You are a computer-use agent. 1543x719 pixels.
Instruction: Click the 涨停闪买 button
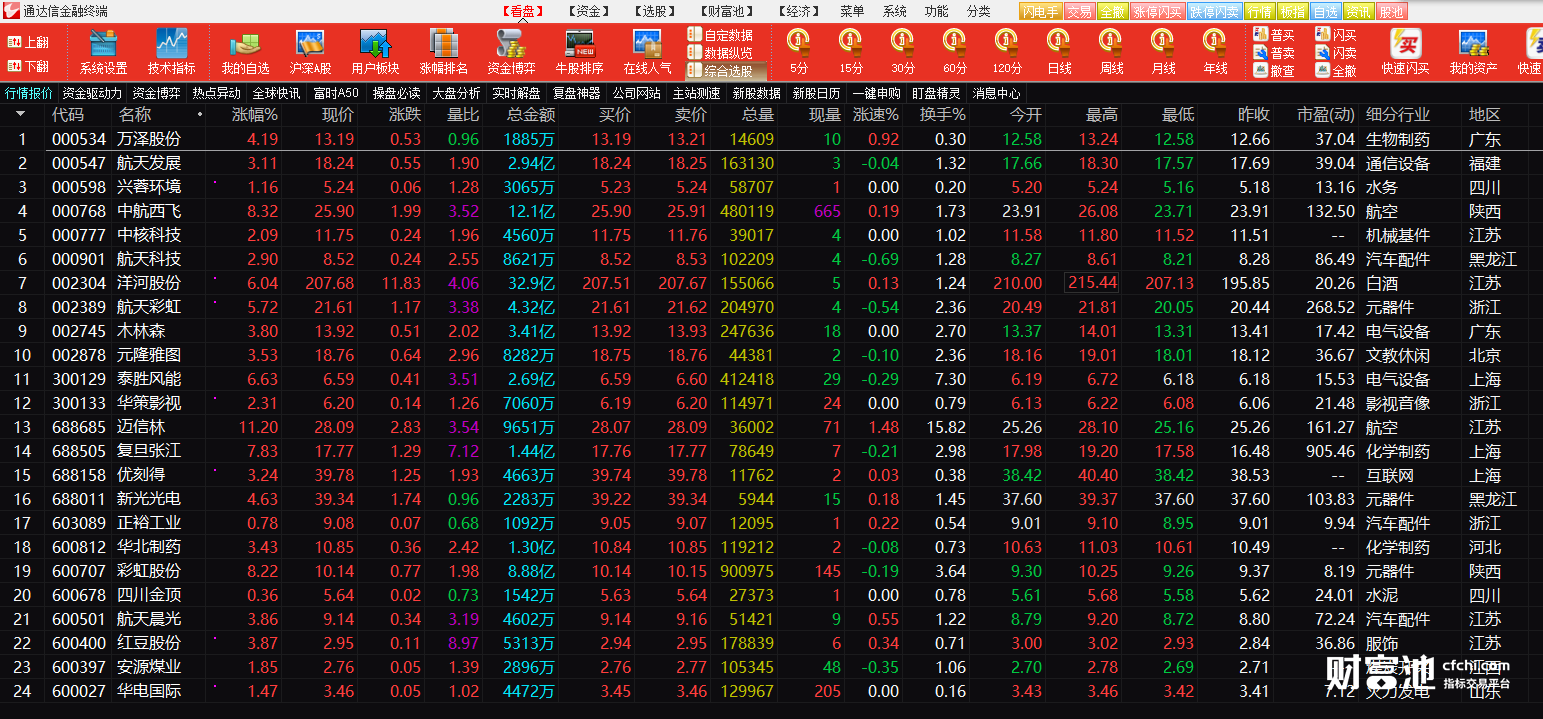coord(1157,12)
